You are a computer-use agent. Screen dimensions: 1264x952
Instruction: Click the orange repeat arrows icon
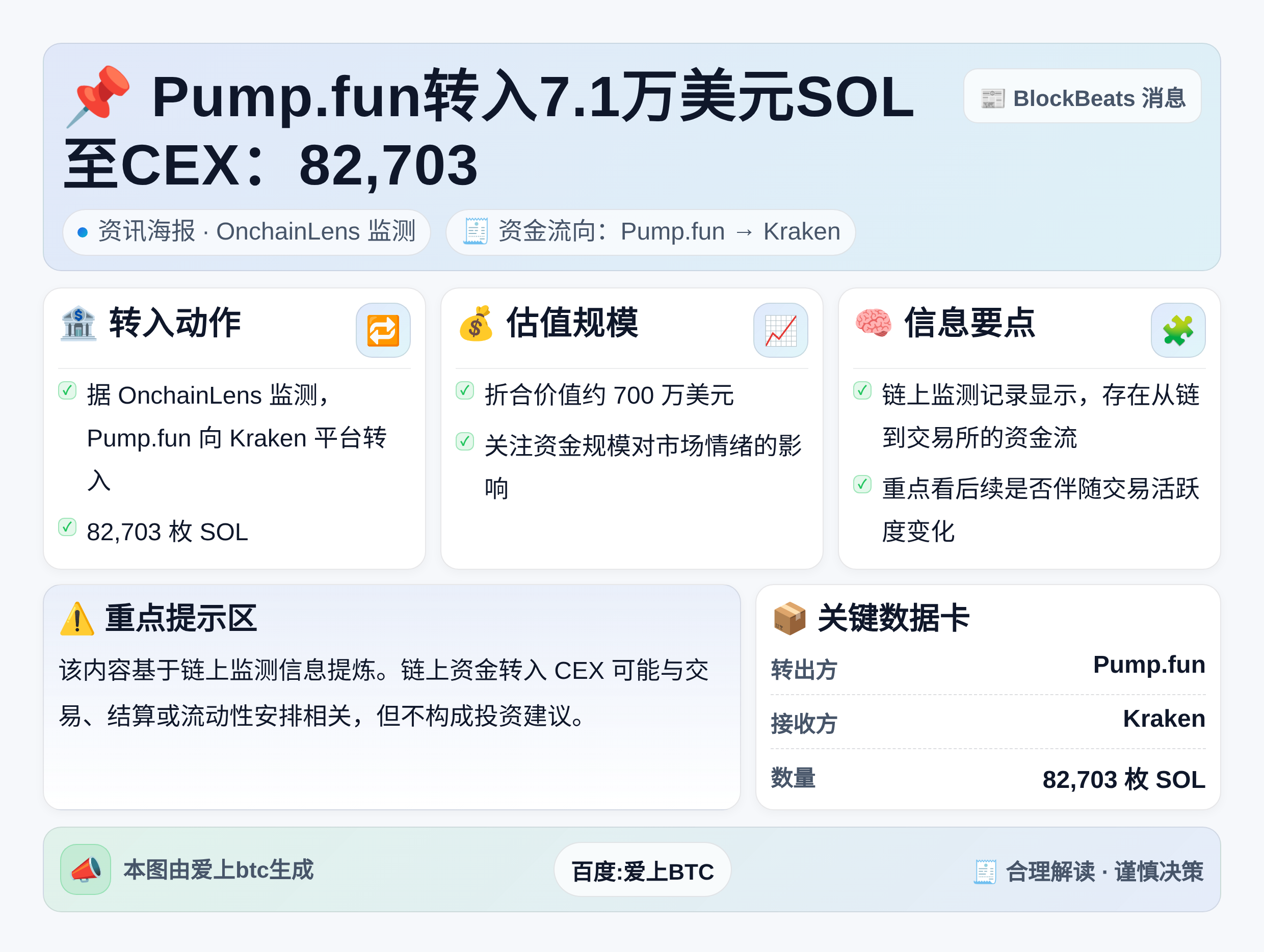coord(383,330)
